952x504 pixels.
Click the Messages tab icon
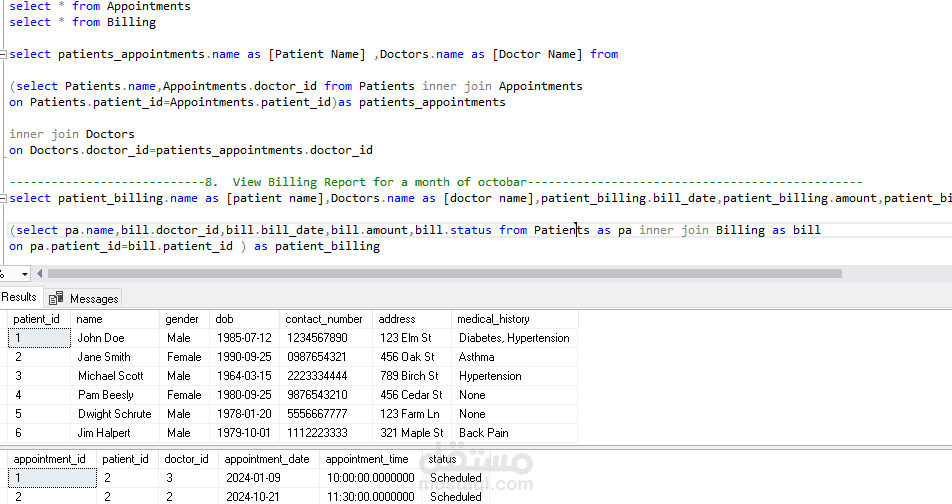pos(56,298)
